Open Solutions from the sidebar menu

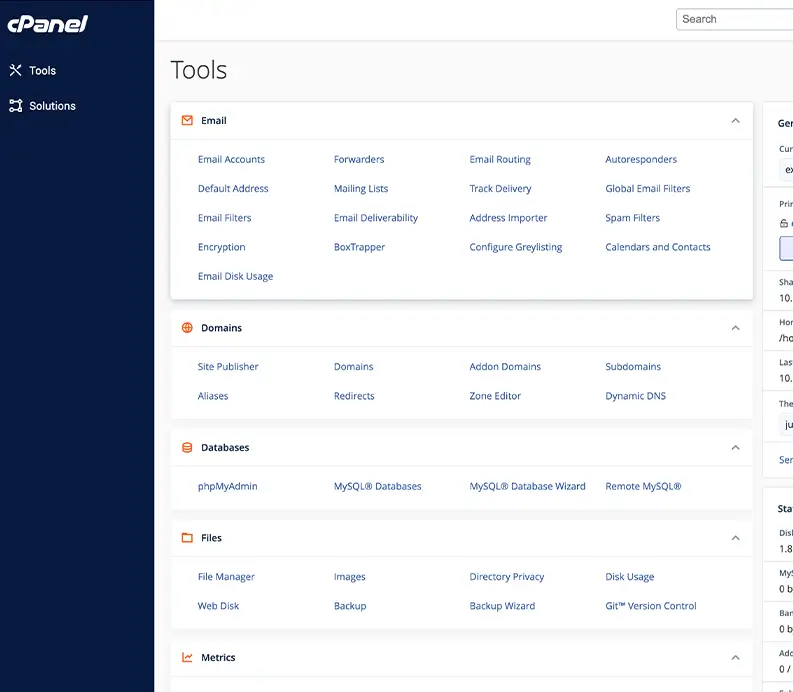[x=52, y=106]
